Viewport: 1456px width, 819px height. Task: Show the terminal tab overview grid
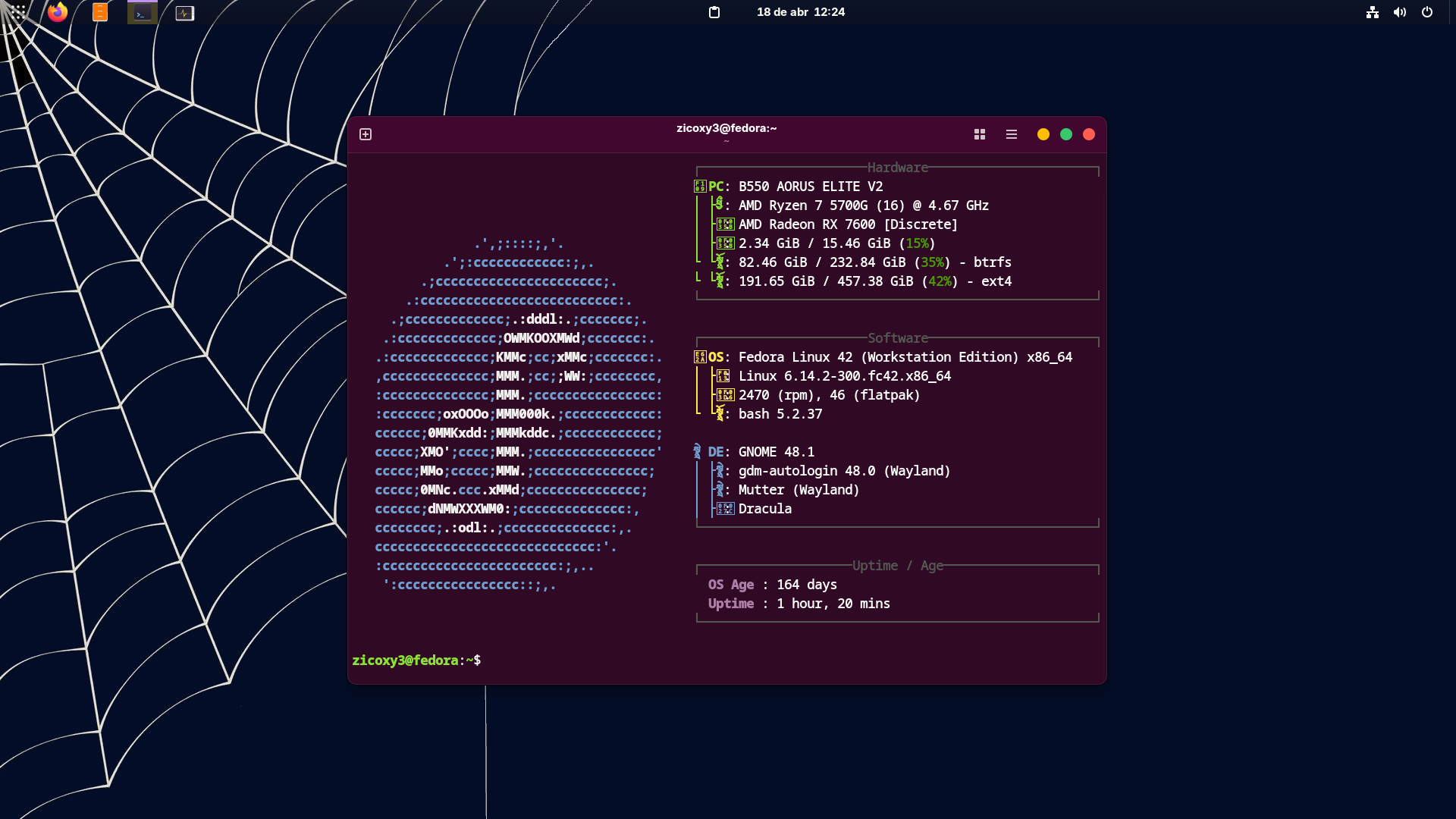point(980,134)
